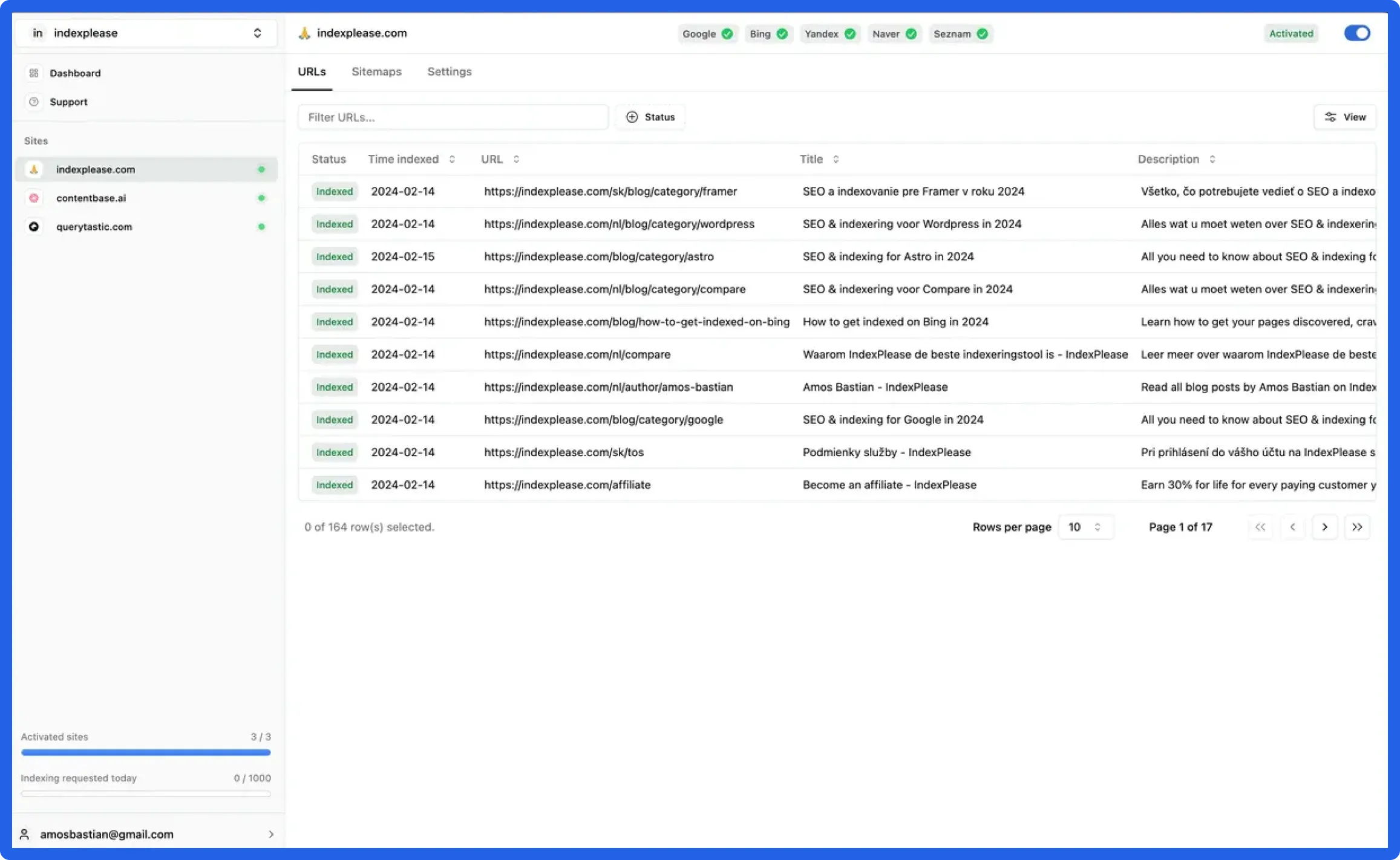Click the Yandex green checkmark icon

(x=850, y=34)
